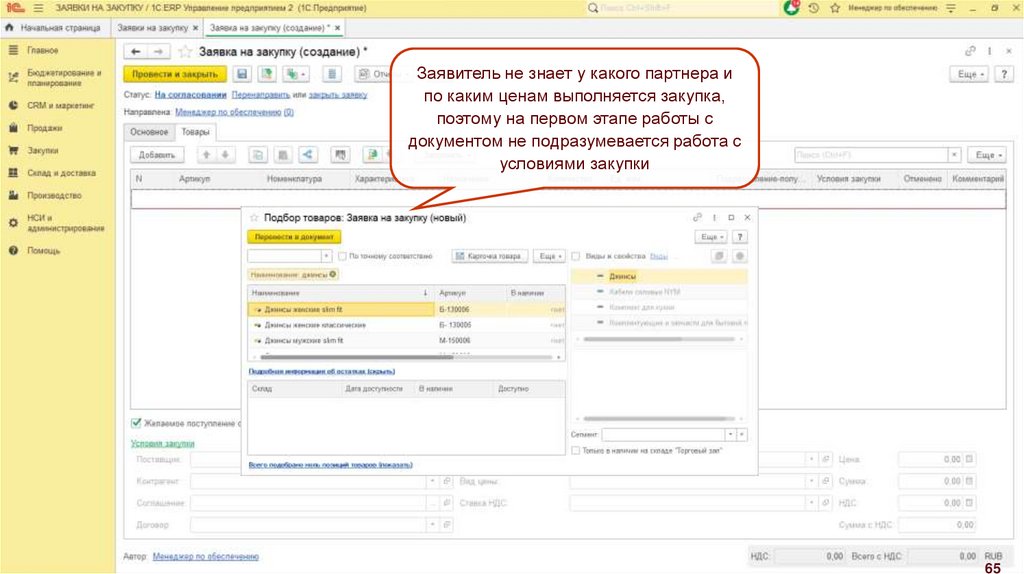The height and width of the screenshot is (574, 1024).
Task: Click the move row up arrow
Action: [x=205, y=155]
